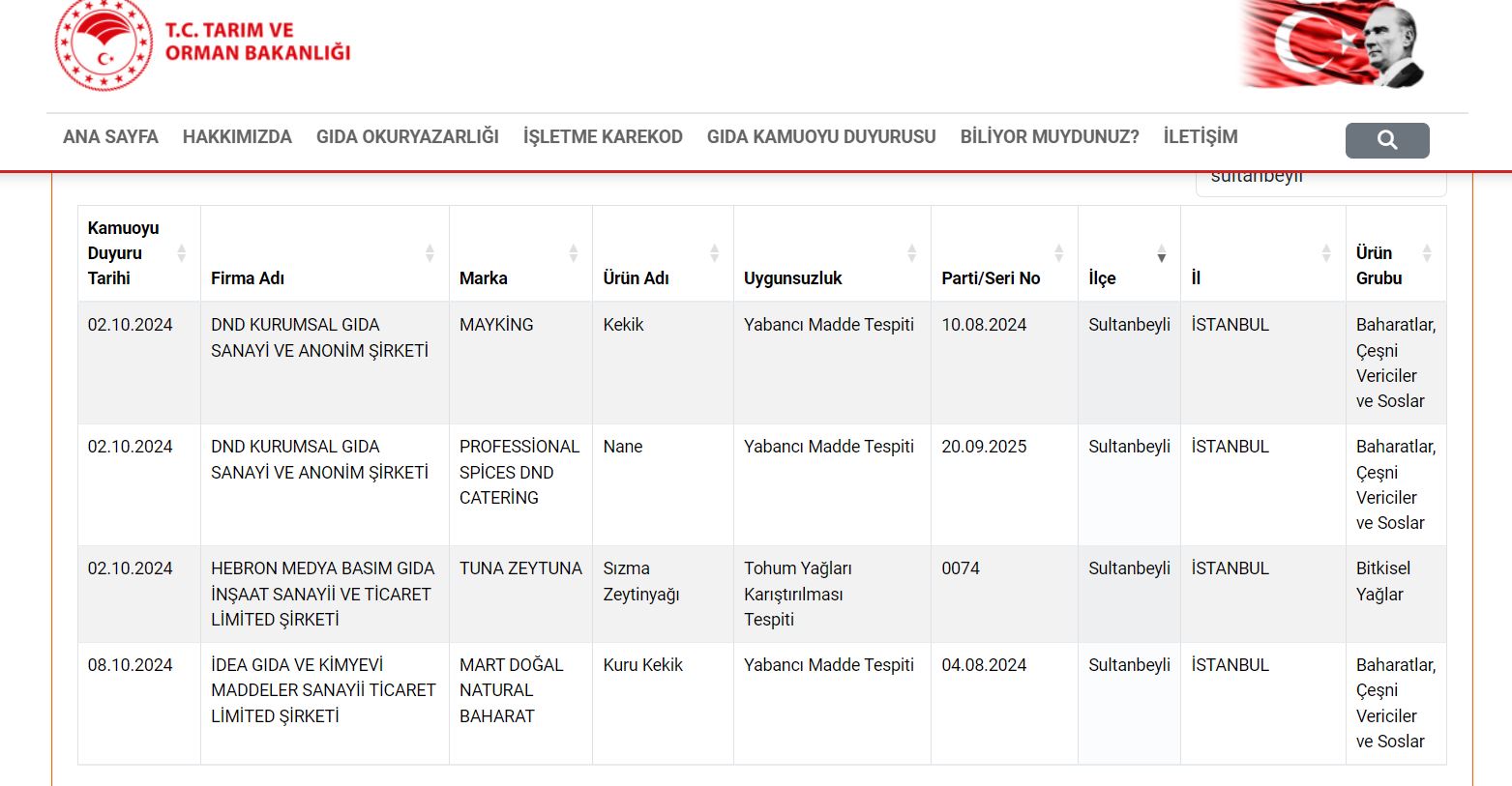Open GIDA OKURYAZARLIĞI menu
Viewport: 1512px width, 786px height.
(407, 137)
